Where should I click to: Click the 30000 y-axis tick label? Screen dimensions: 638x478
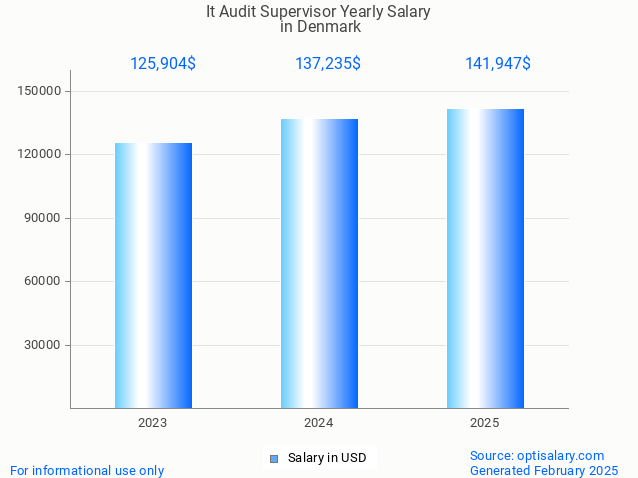(x=44, y=345)
